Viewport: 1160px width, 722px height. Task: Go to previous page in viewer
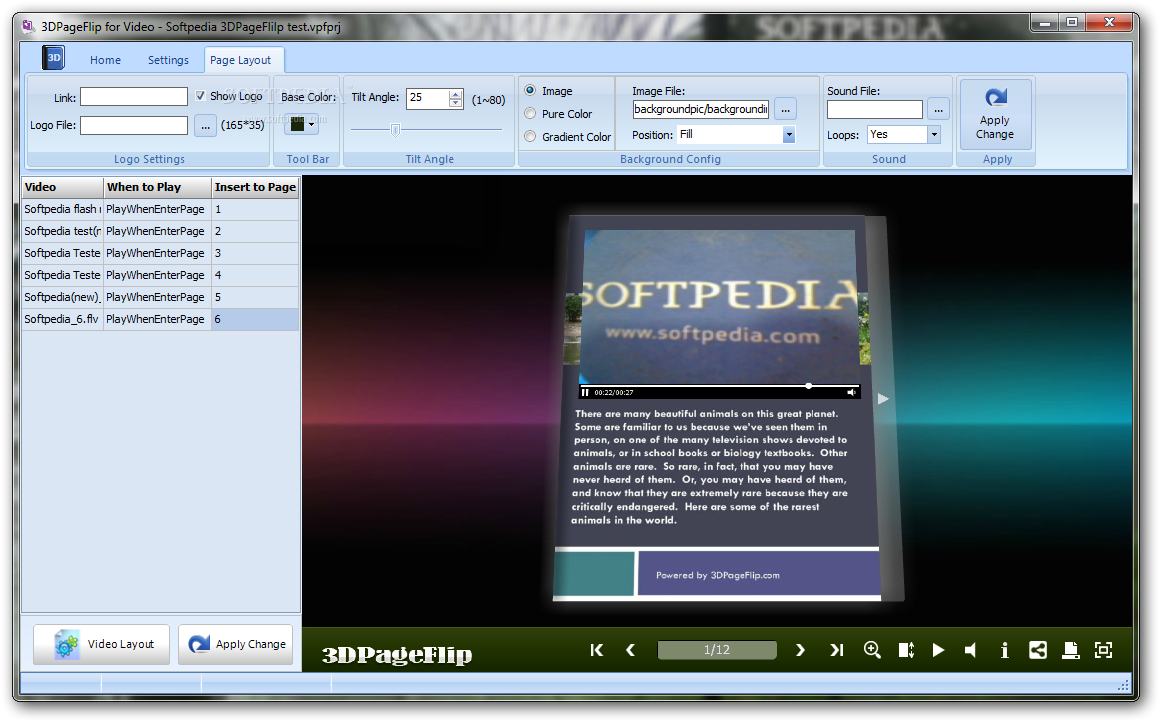(630, 650)
